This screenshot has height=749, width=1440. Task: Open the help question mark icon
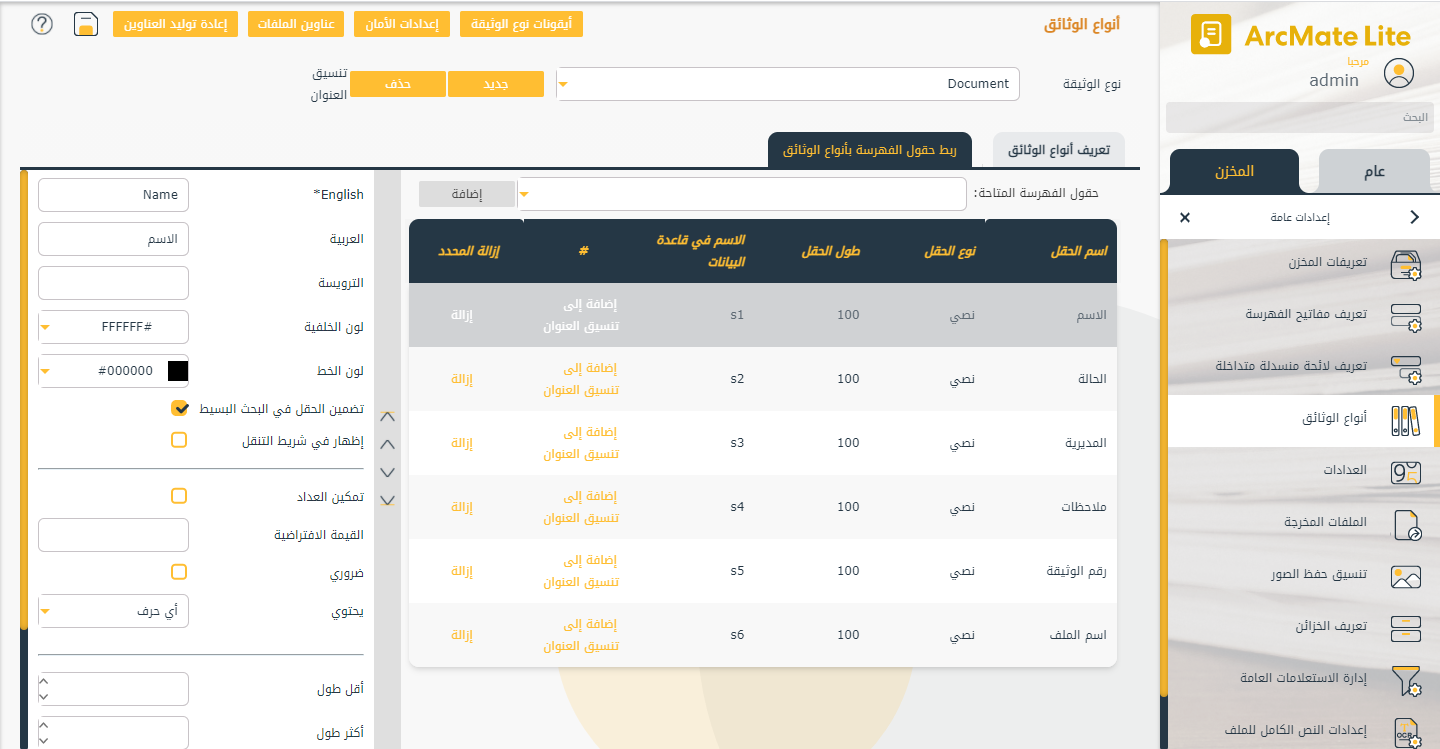(x=41, y=24)
